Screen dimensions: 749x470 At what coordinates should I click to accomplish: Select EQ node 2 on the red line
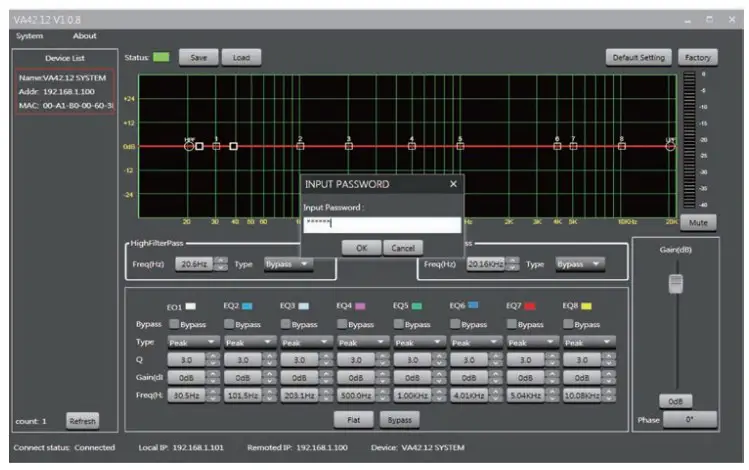300,146
